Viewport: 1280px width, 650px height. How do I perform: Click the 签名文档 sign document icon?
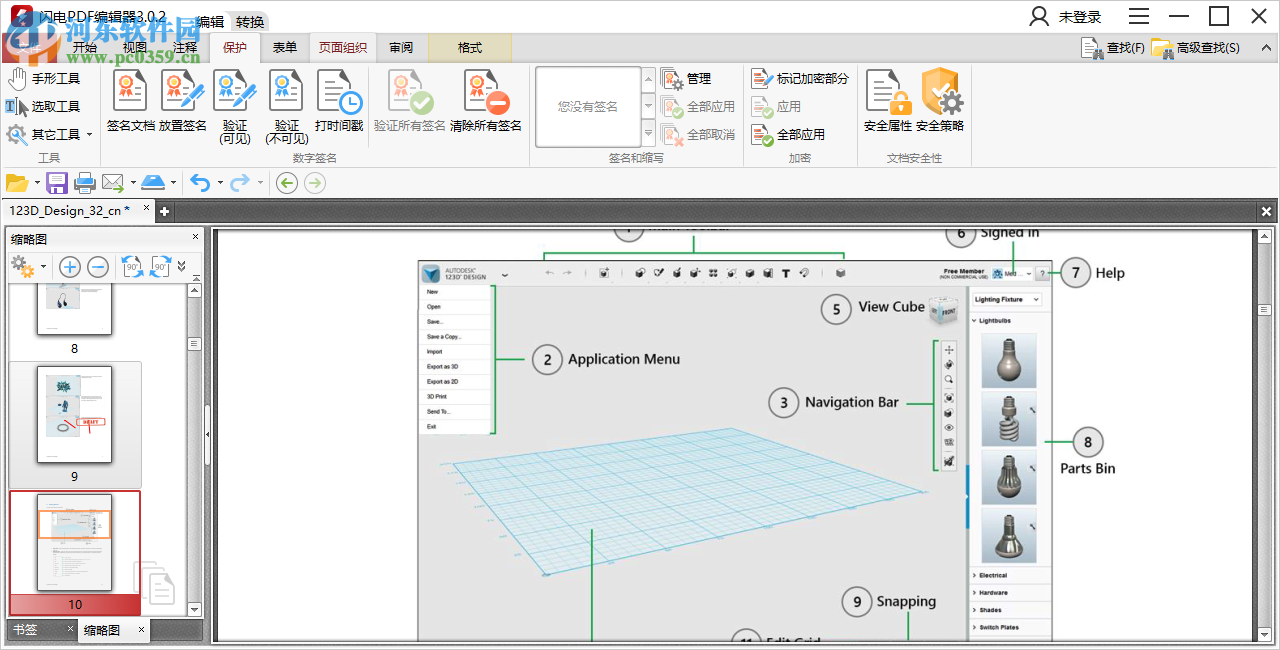[131, 101]
